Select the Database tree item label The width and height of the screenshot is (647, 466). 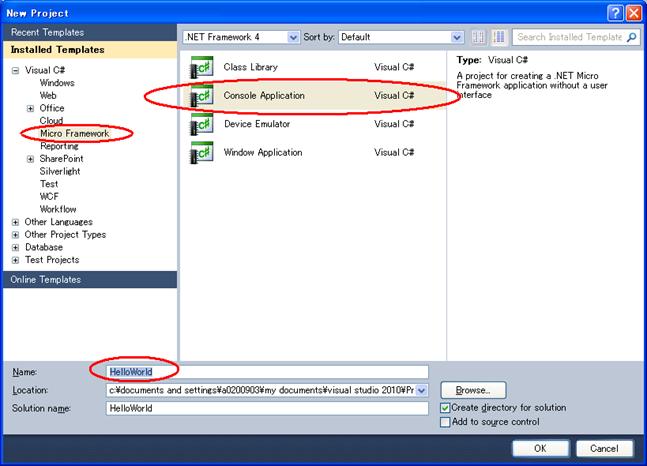pos(44,247)
